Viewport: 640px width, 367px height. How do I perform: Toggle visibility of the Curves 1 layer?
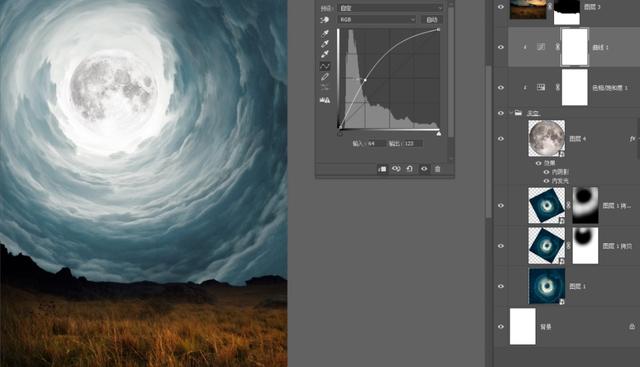coord(500,47)
